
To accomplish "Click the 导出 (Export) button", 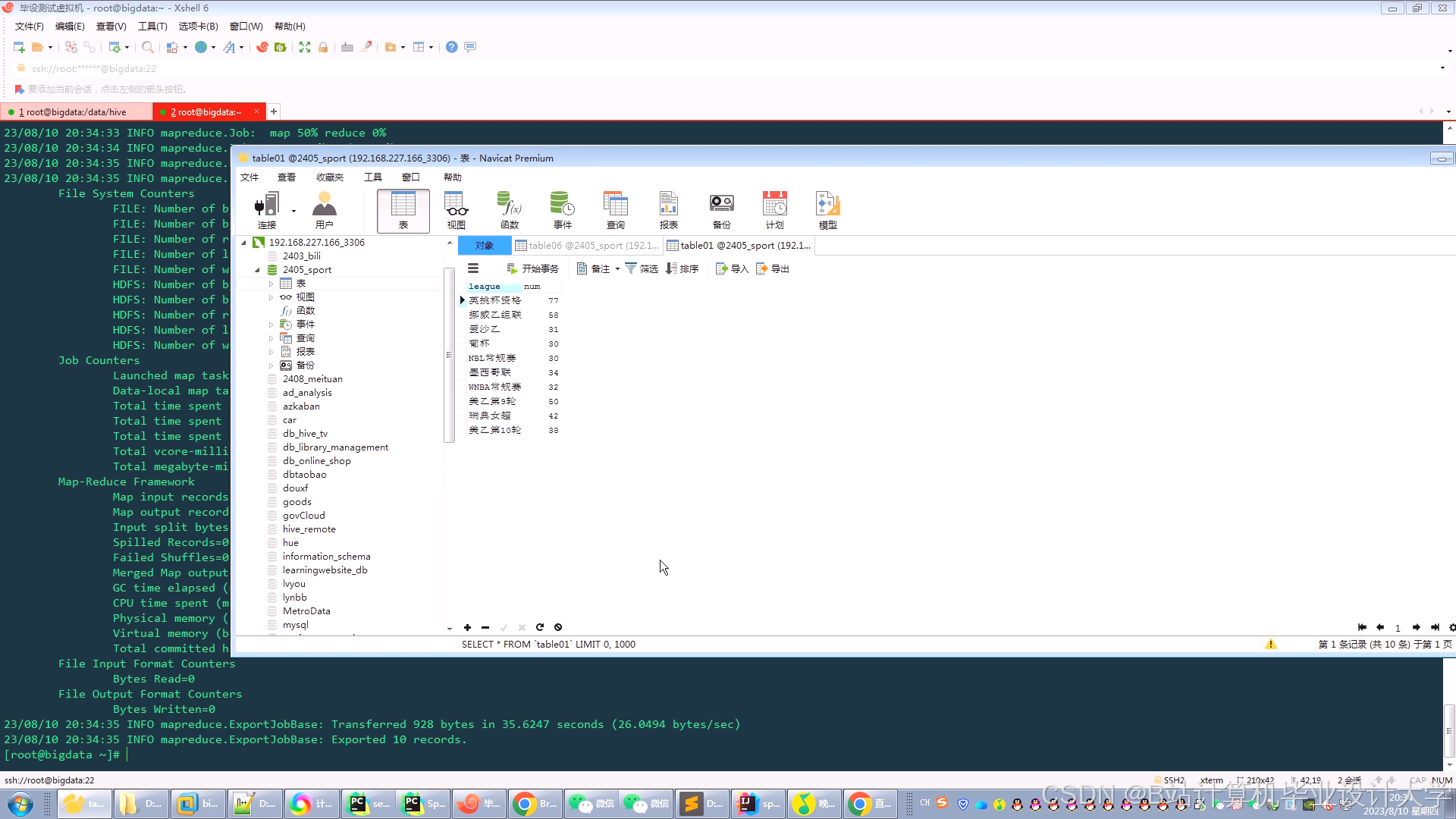I will tap(773, 269).
